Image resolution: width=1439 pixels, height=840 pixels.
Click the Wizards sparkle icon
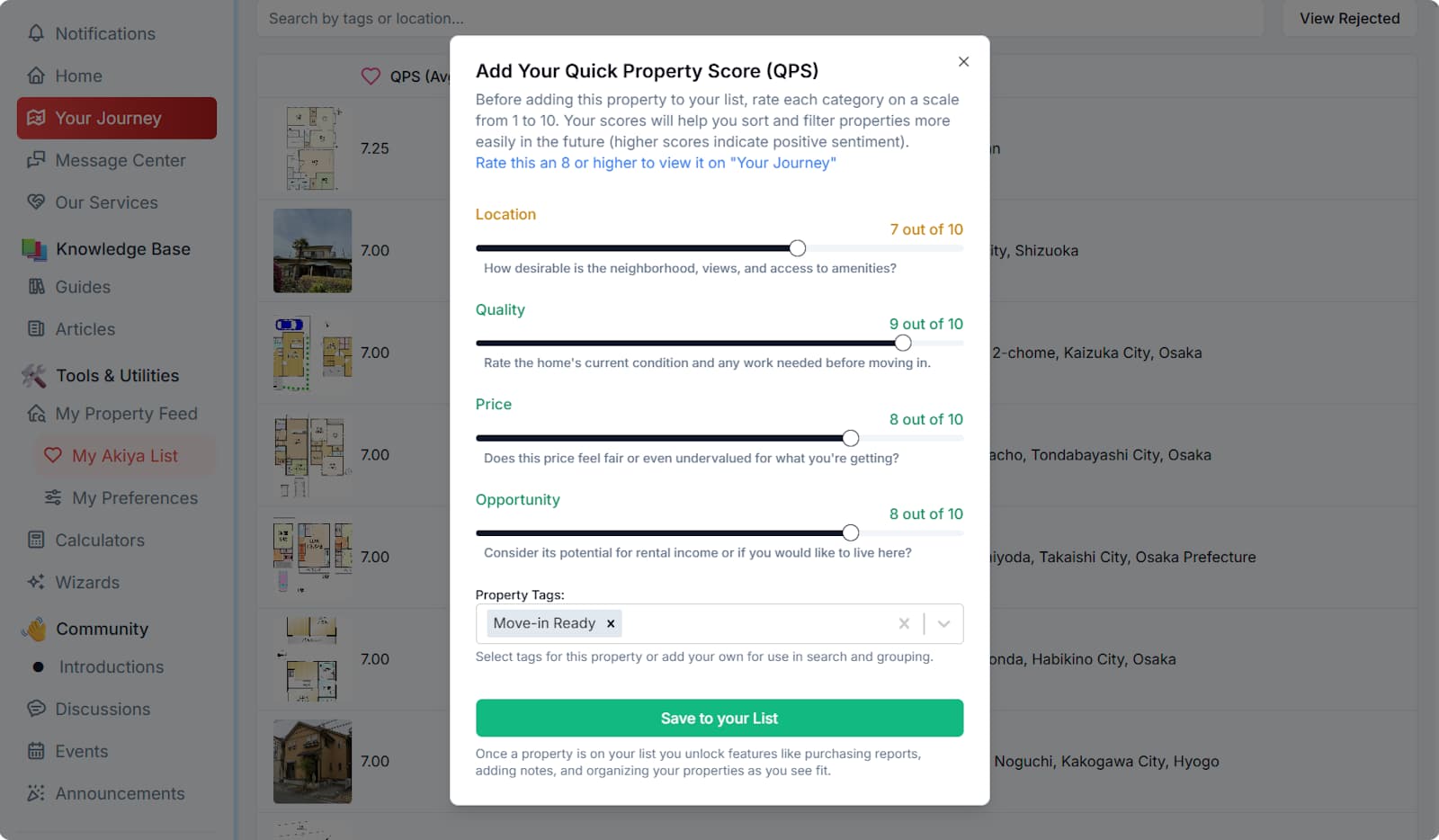[x=36, y=583]
